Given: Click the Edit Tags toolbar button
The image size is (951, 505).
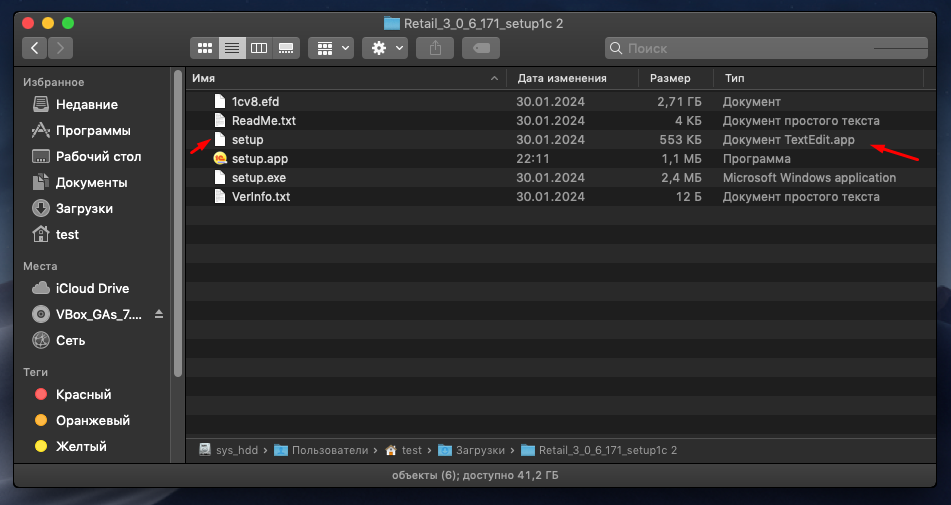Looking at the screenshot, I should coord(481,48).
